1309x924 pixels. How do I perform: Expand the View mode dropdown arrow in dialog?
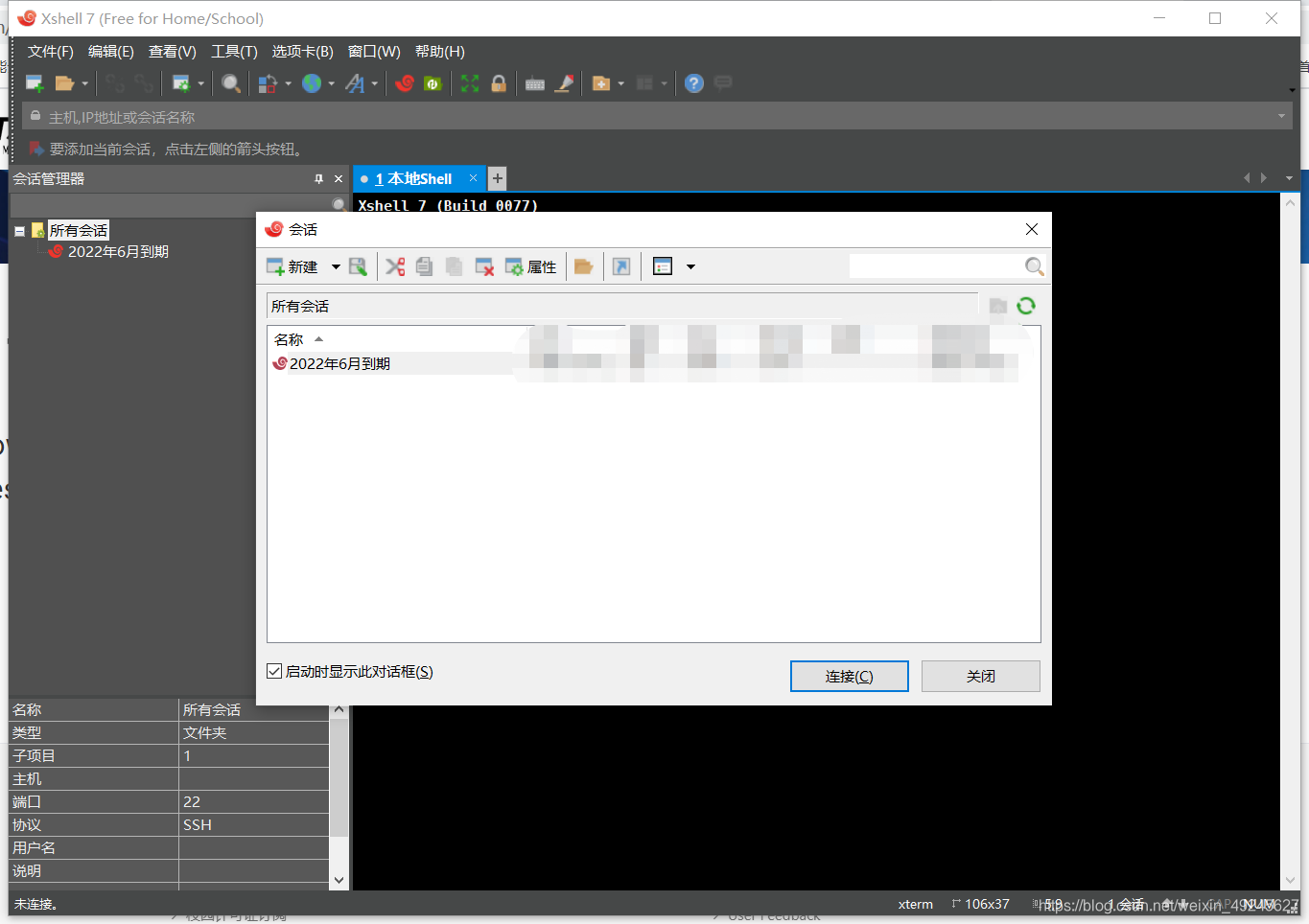690,266
